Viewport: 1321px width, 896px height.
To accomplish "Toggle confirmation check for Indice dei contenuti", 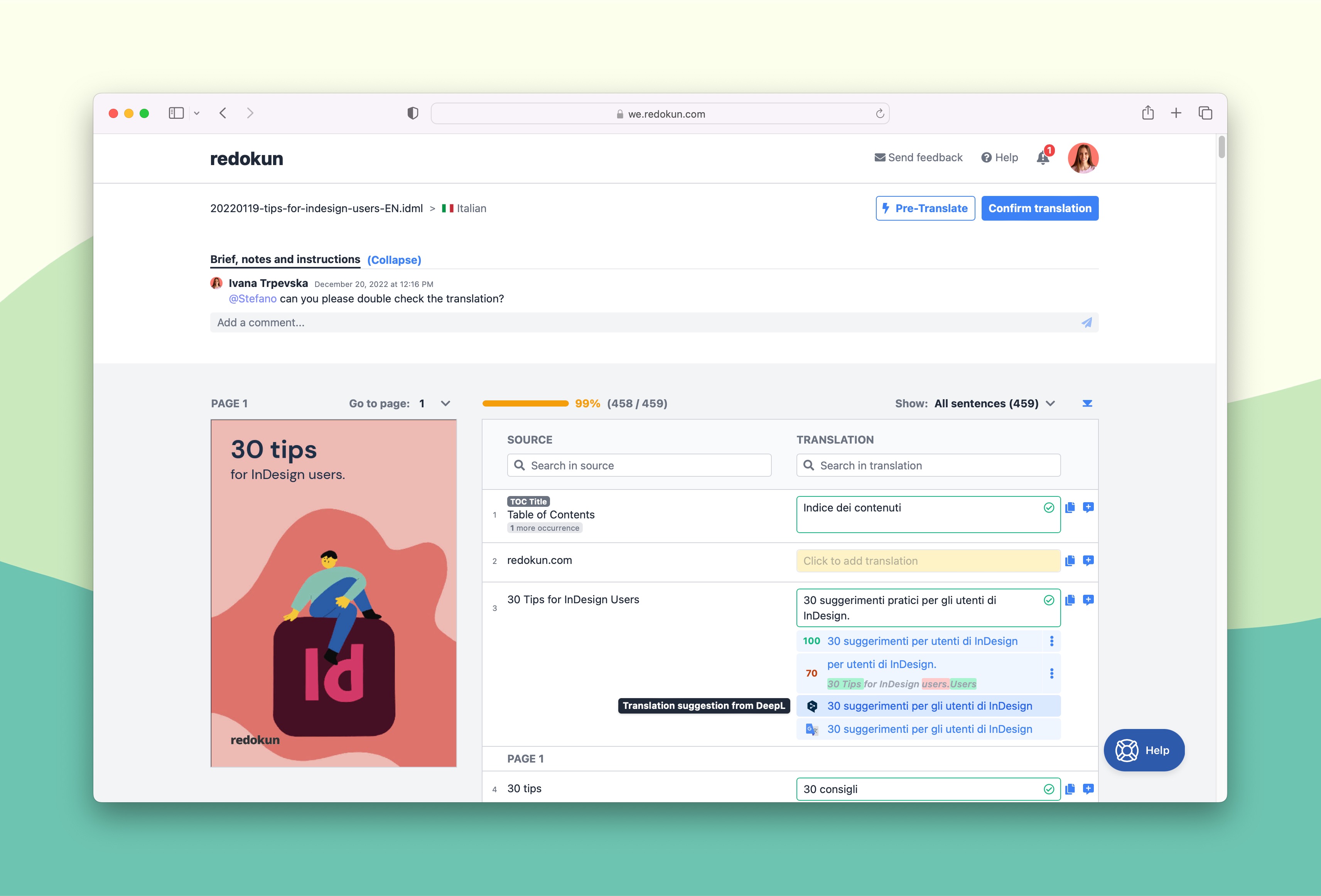I will pyautogui.click(x=1049, y=508).
